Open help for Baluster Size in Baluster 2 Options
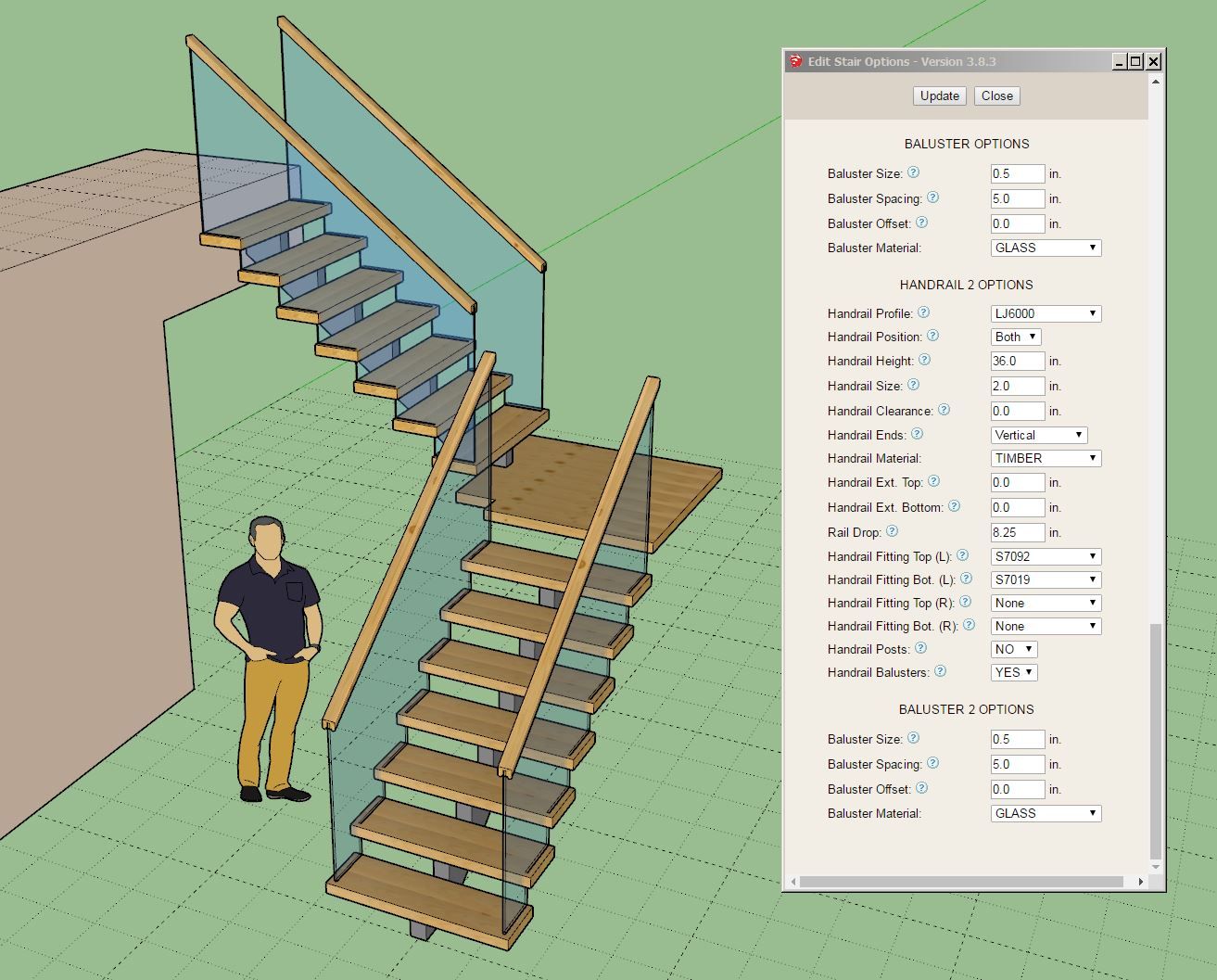The height and width of the screenshot is (980, 1217). pos(913,738)
